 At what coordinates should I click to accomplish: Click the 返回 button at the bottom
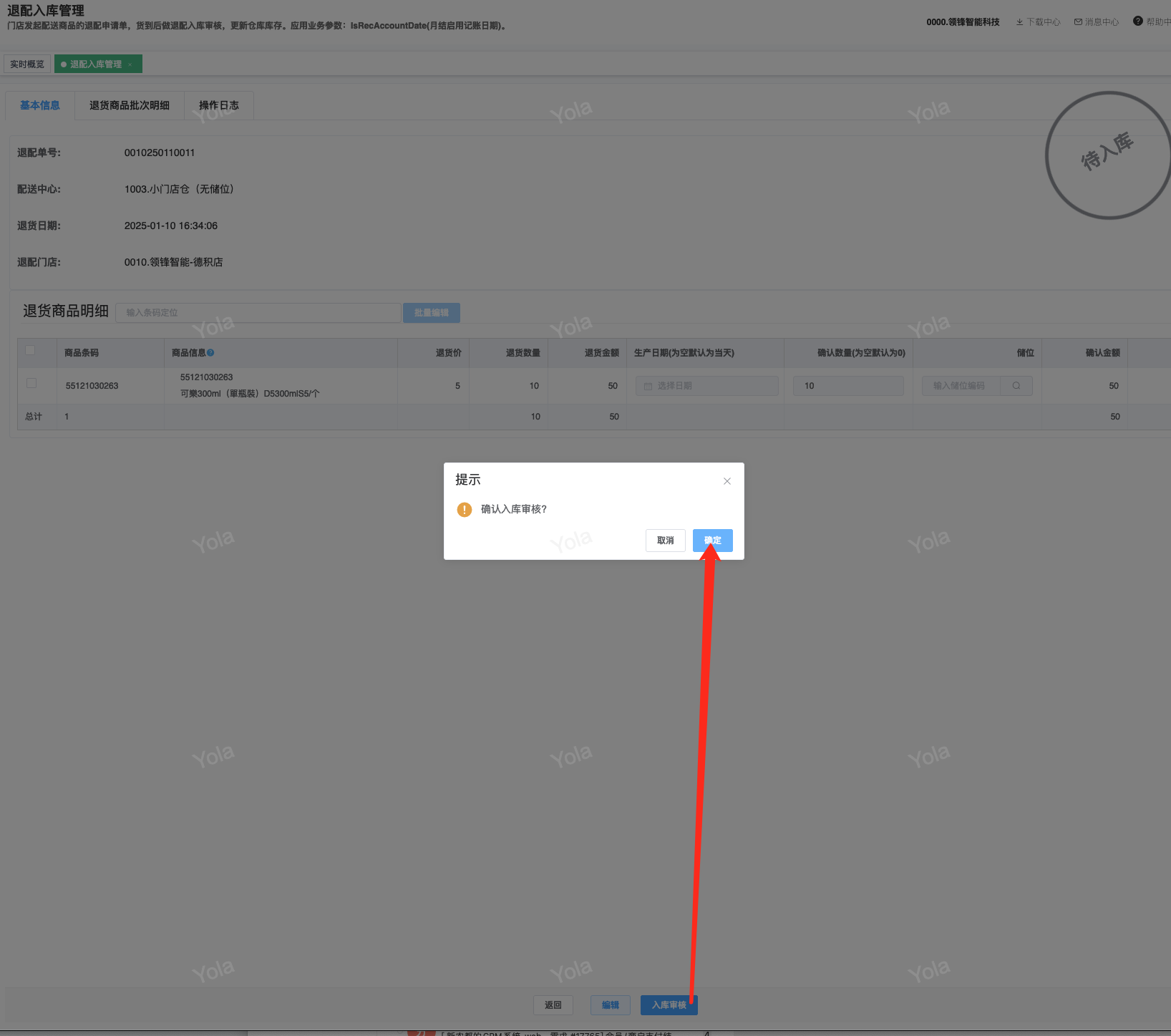click(553, 1005)
